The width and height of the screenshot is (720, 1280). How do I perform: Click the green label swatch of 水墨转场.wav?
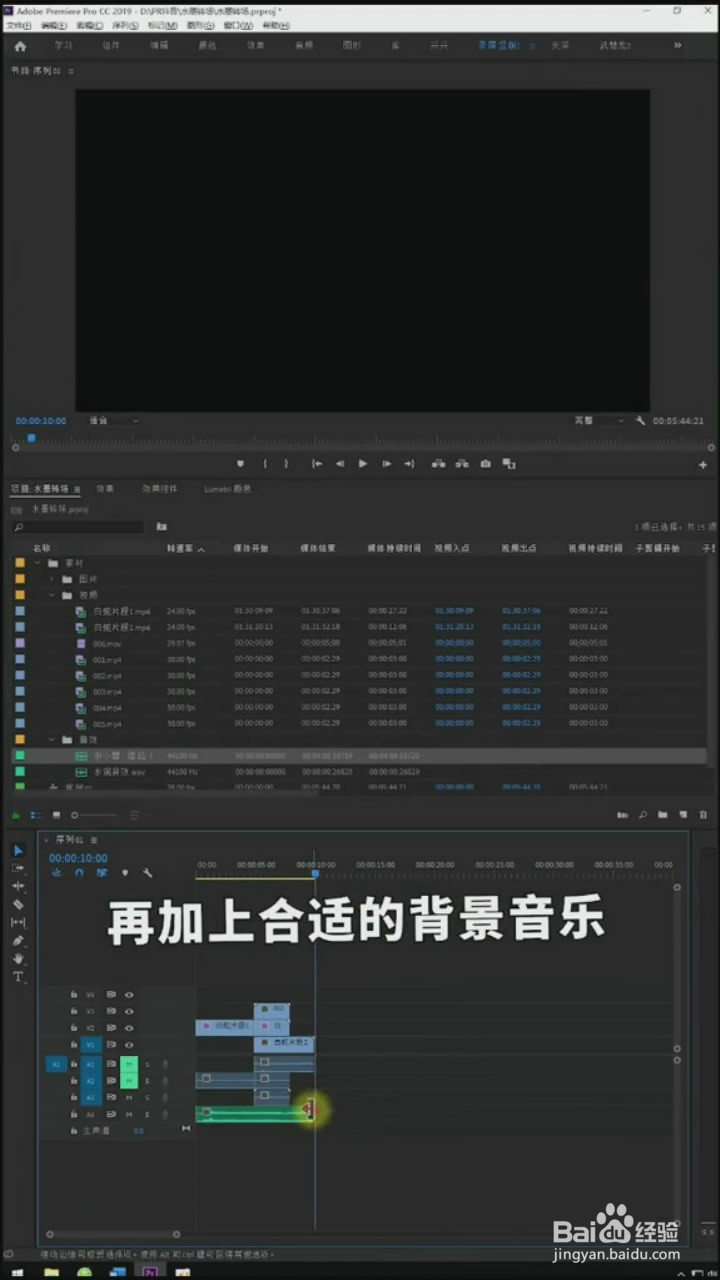pyautogui.click(x=19, y=772)
